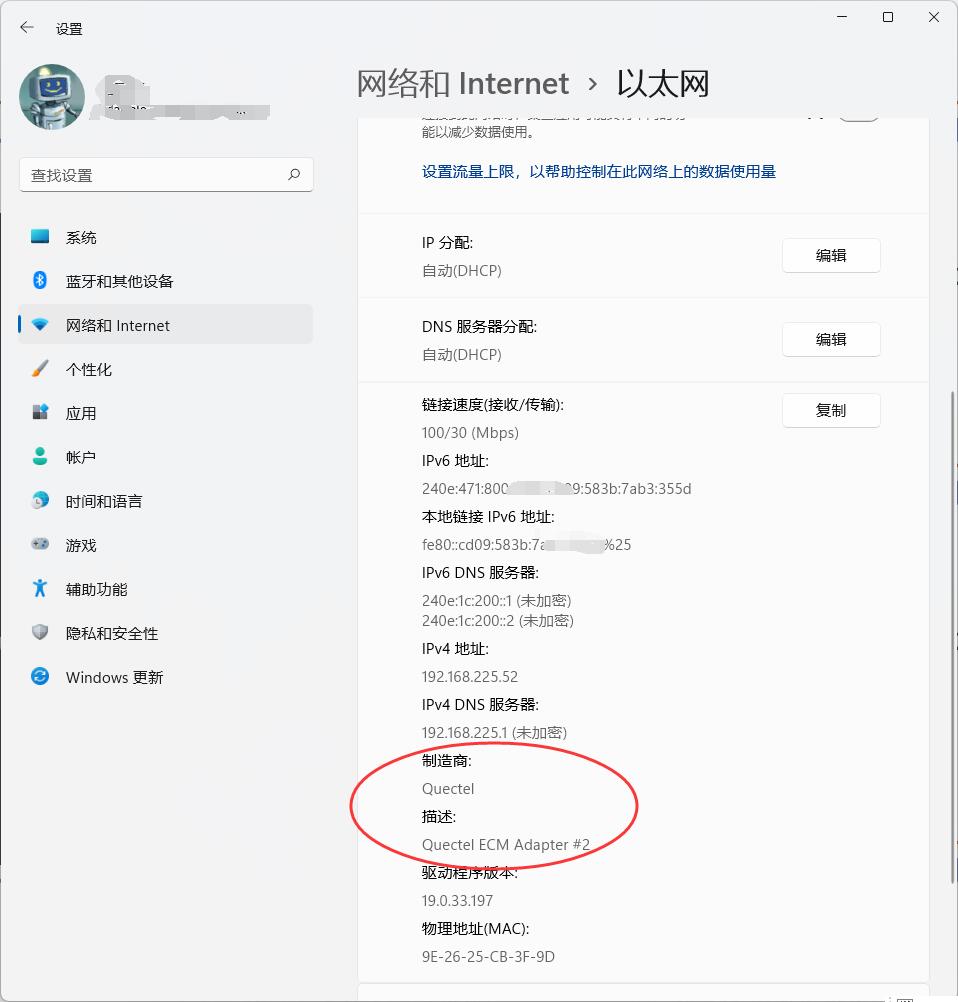The width and height of the screenshot is (958, 1002).
Task: Open 时间和语言 clock globe icon
Action: pyautogui.click(x=40, y=500)
